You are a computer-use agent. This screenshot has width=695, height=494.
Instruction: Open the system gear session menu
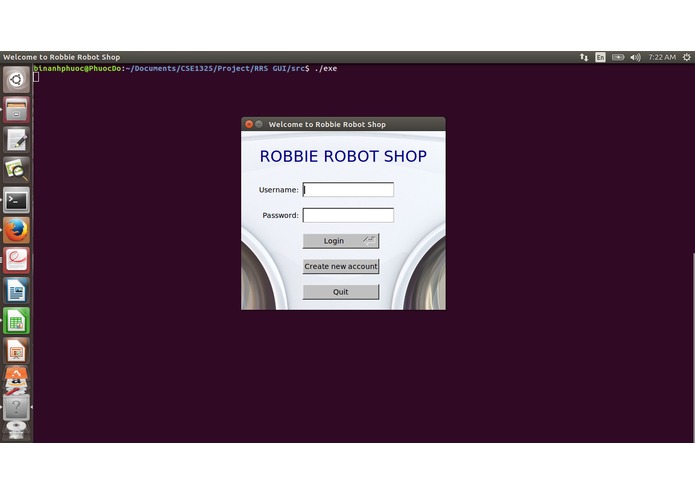coord(687,57)
